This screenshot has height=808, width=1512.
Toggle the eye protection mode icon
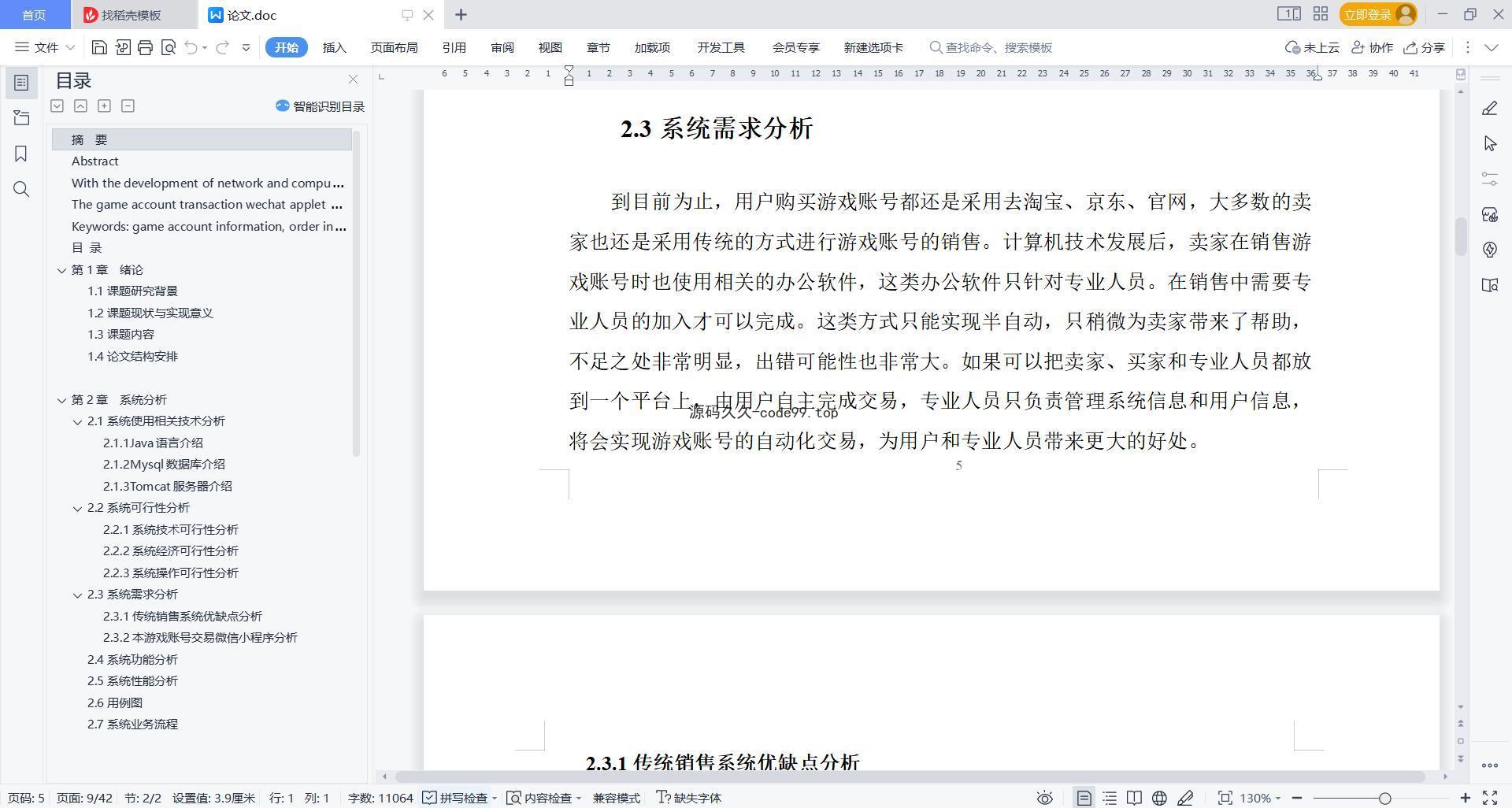(1045, 798)
